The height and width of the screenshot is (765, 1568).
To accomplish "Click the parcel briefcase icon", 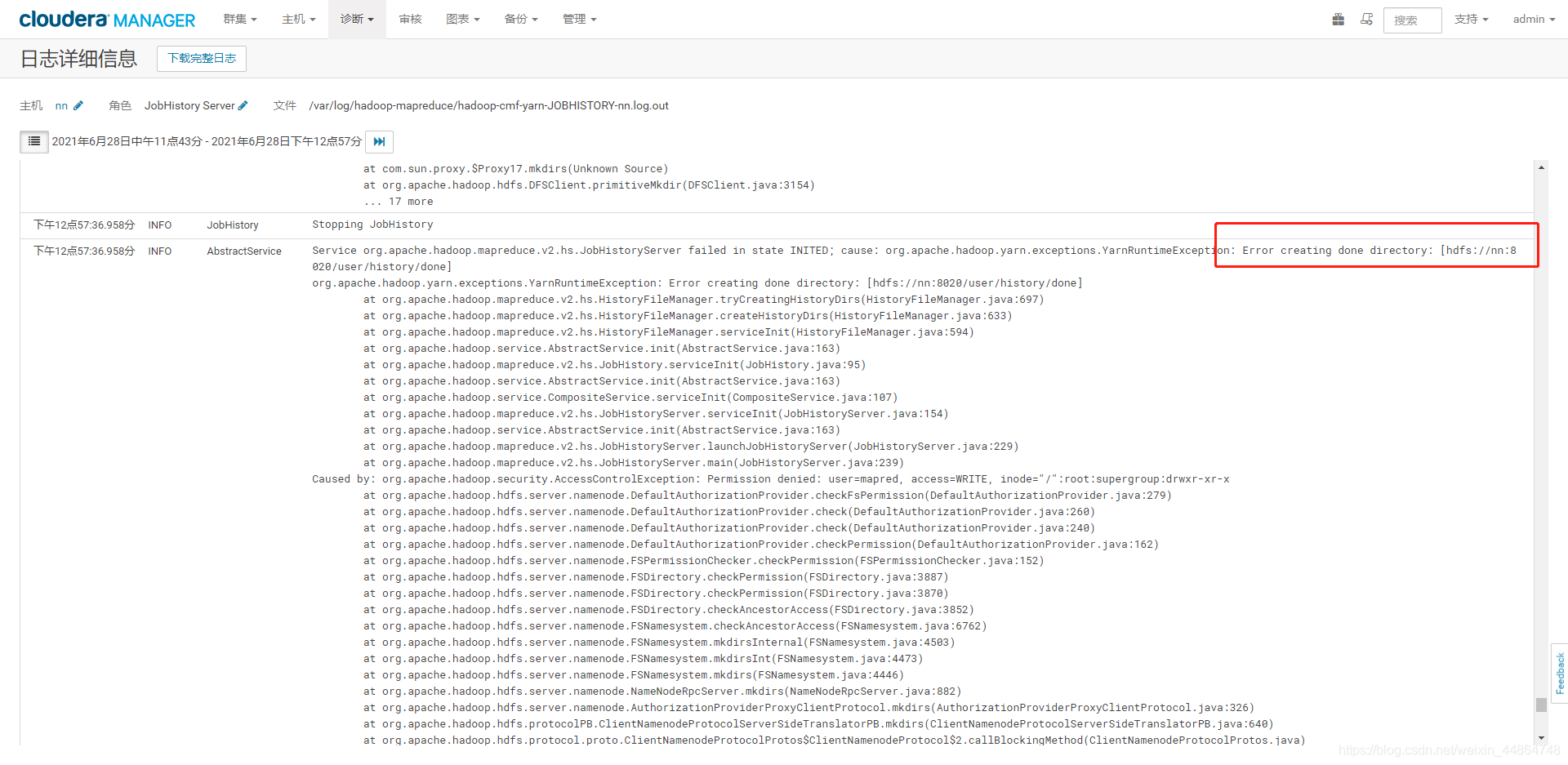I will point(1338,20).
